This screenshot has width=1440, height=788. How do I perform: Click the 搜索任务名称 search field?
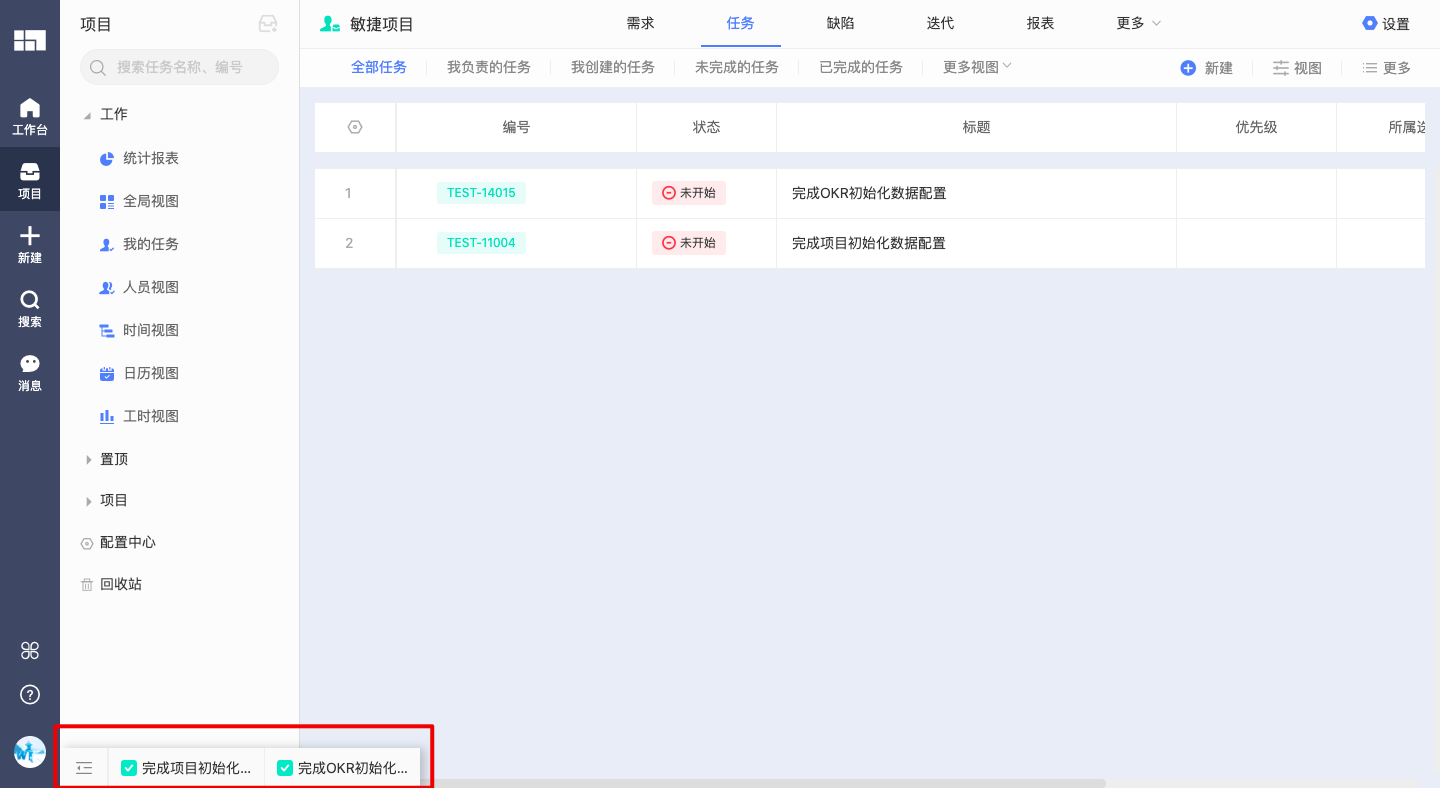click(x=180, y=68)
